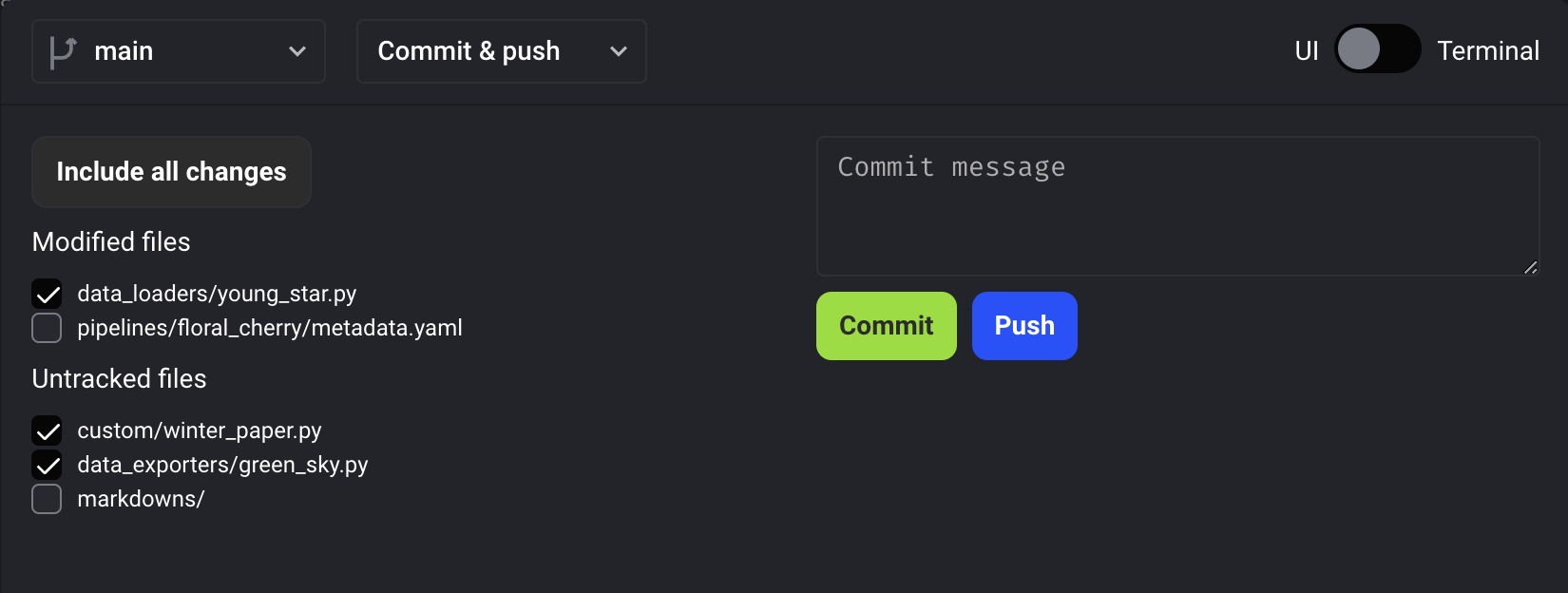1568x593 pixels.
Task: Enable the markdowns/ folder checkbox
Action: pyautogui.click(x=47, y=499)
